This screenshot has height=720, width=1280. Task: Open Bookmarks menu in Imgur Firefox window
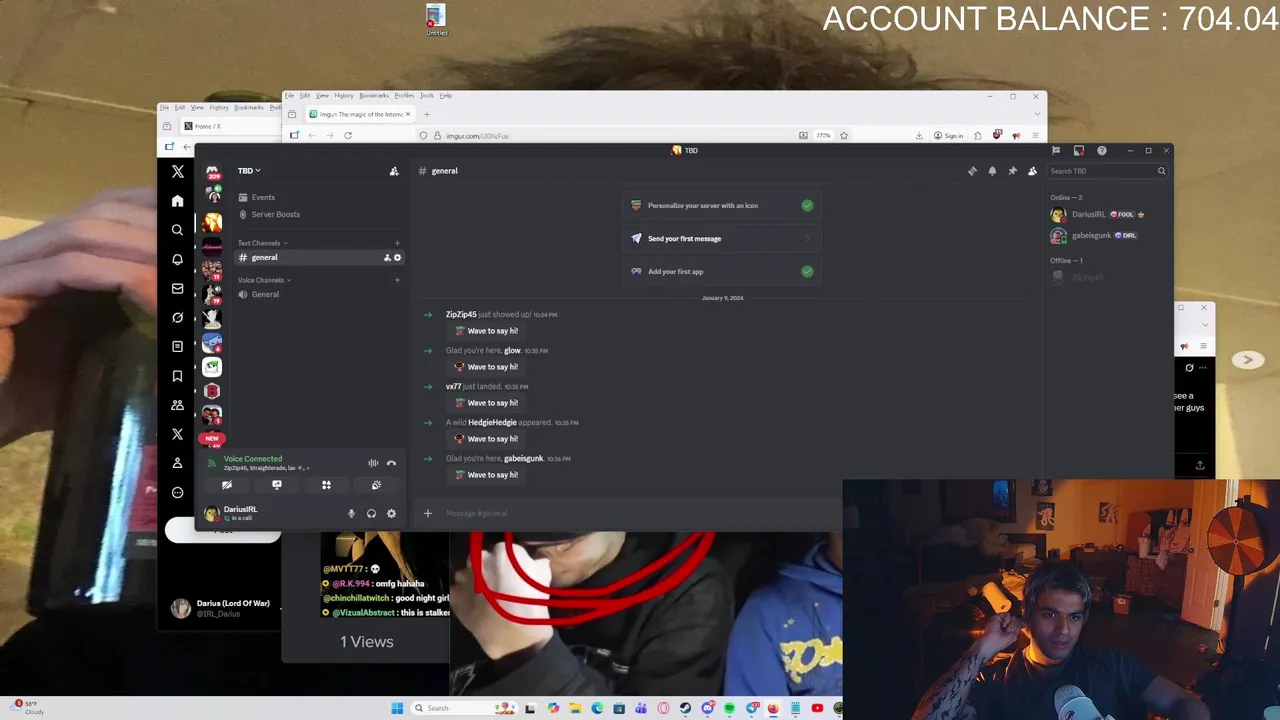click(x=374, y=96)
